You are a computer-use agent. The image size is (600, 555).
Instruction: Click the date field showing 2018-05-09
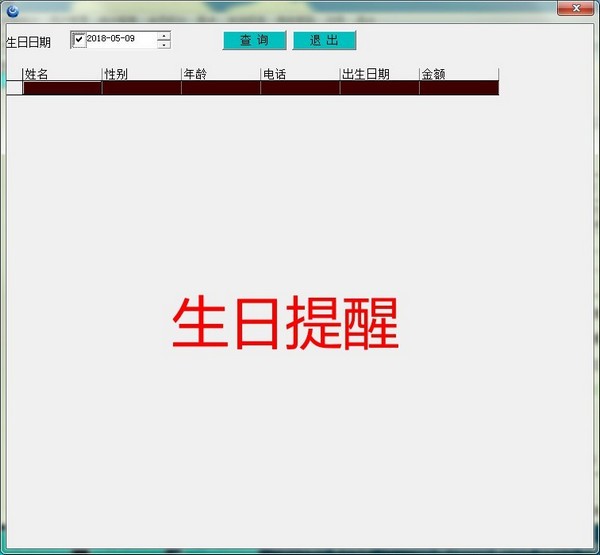(x=121, y=39)
